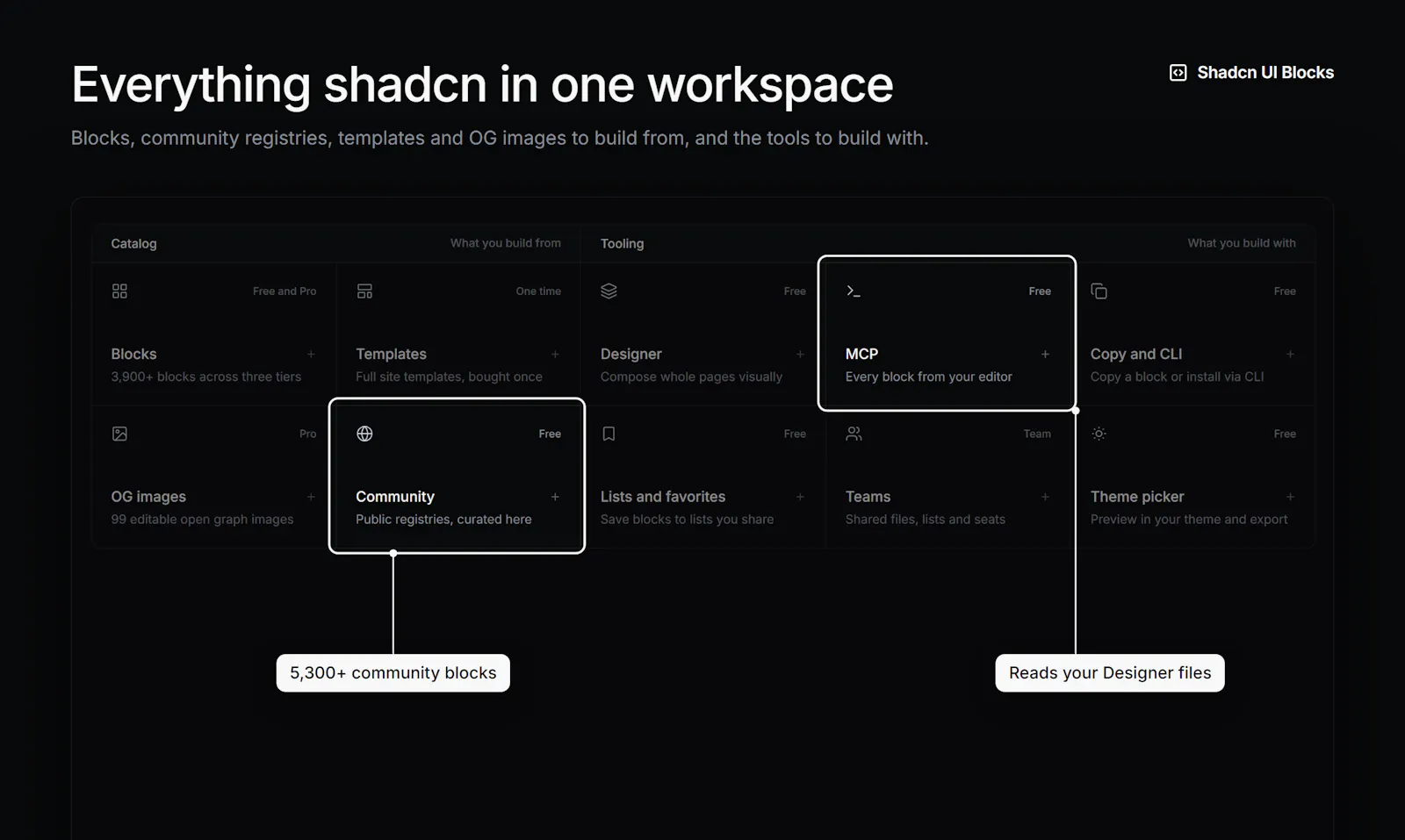Click the Shadcn UI Blocks brand text

point(1265,73)
